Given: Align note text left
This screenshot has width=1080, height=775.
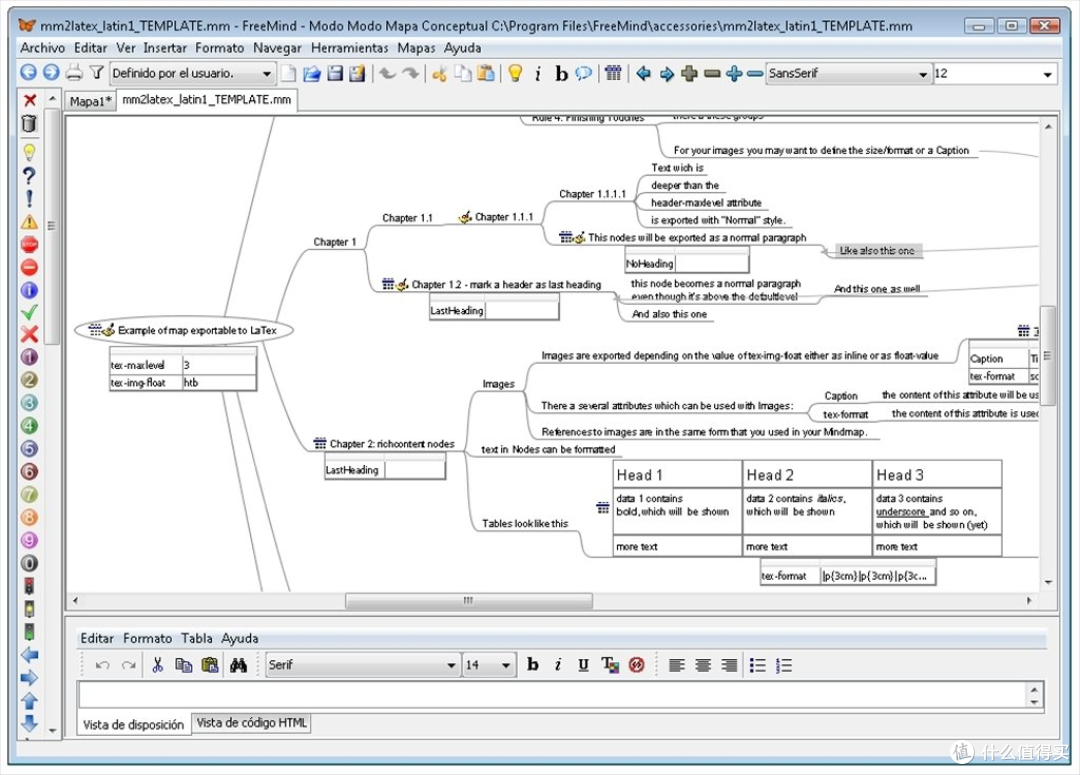Looking at the screenshot, I should pyautogui.click(x=676, y=665).
